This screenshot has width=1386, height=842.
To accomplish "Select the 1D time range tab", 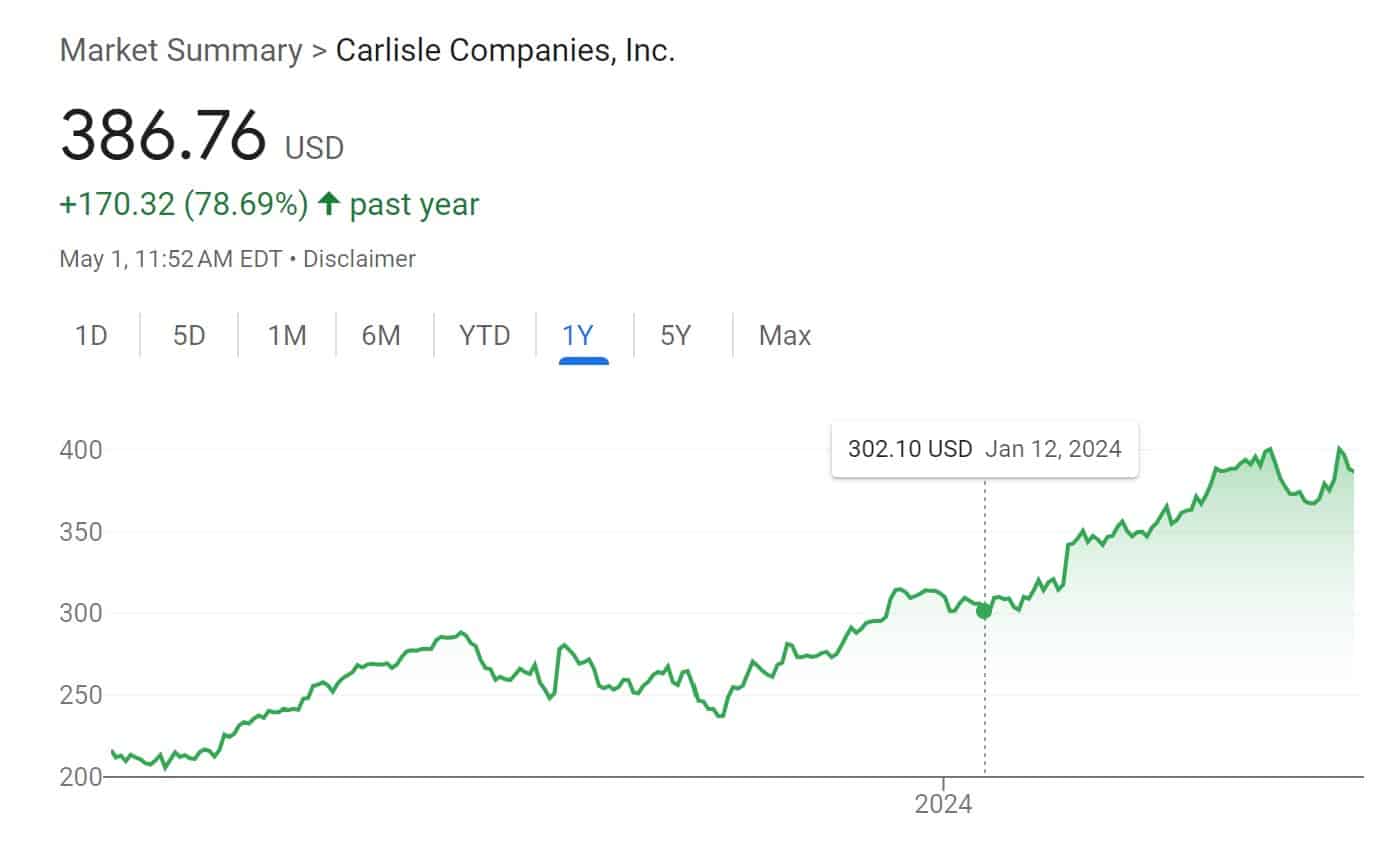I will pos(91,335).
